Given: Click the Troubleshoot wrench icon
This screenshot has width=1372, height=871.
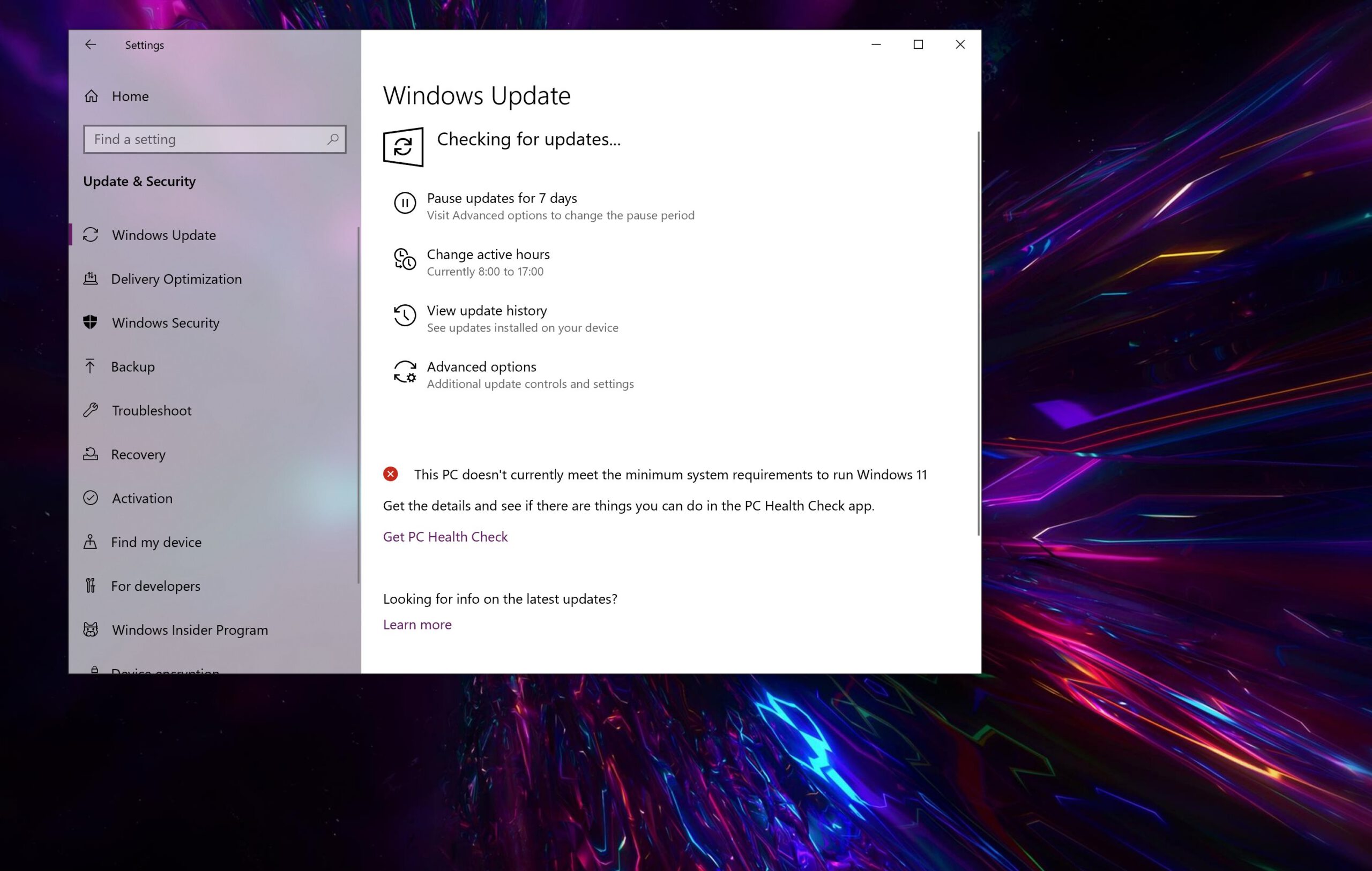Looking at the screenshot, I should [91, 410].
